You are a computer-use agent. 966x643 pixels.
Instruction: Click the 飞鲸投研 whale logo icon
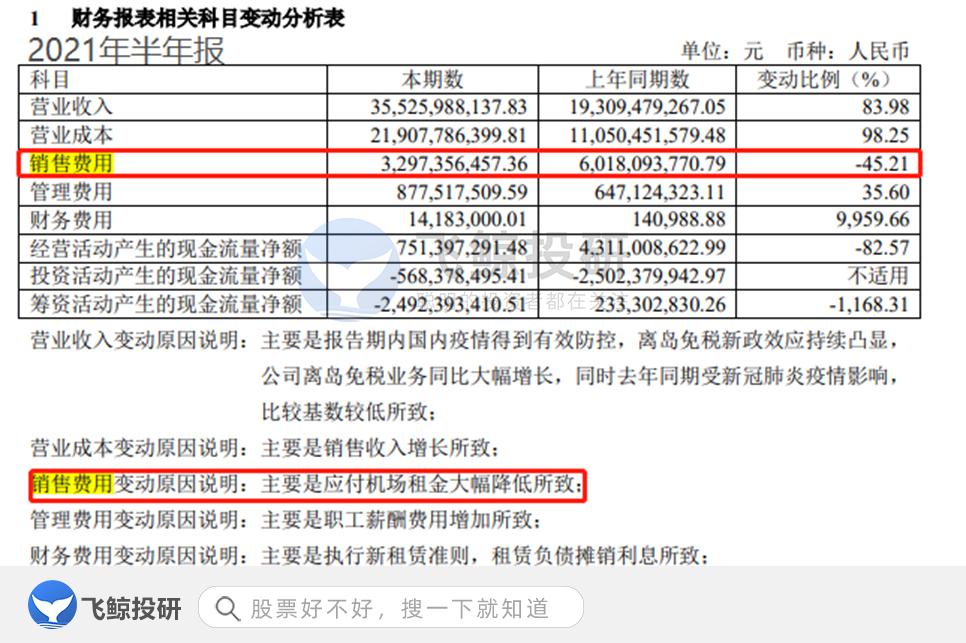coord(52,604)
